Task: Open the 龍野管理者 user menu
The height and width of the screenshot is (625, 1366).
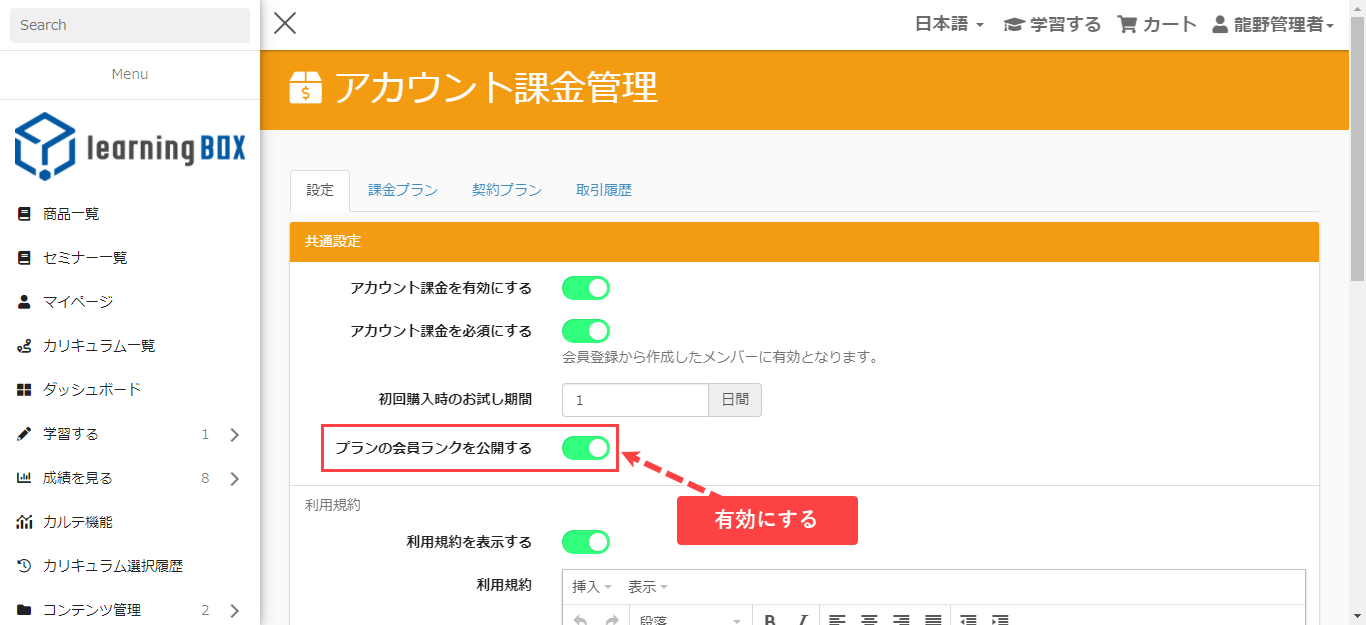Action: pos(1273,25)
